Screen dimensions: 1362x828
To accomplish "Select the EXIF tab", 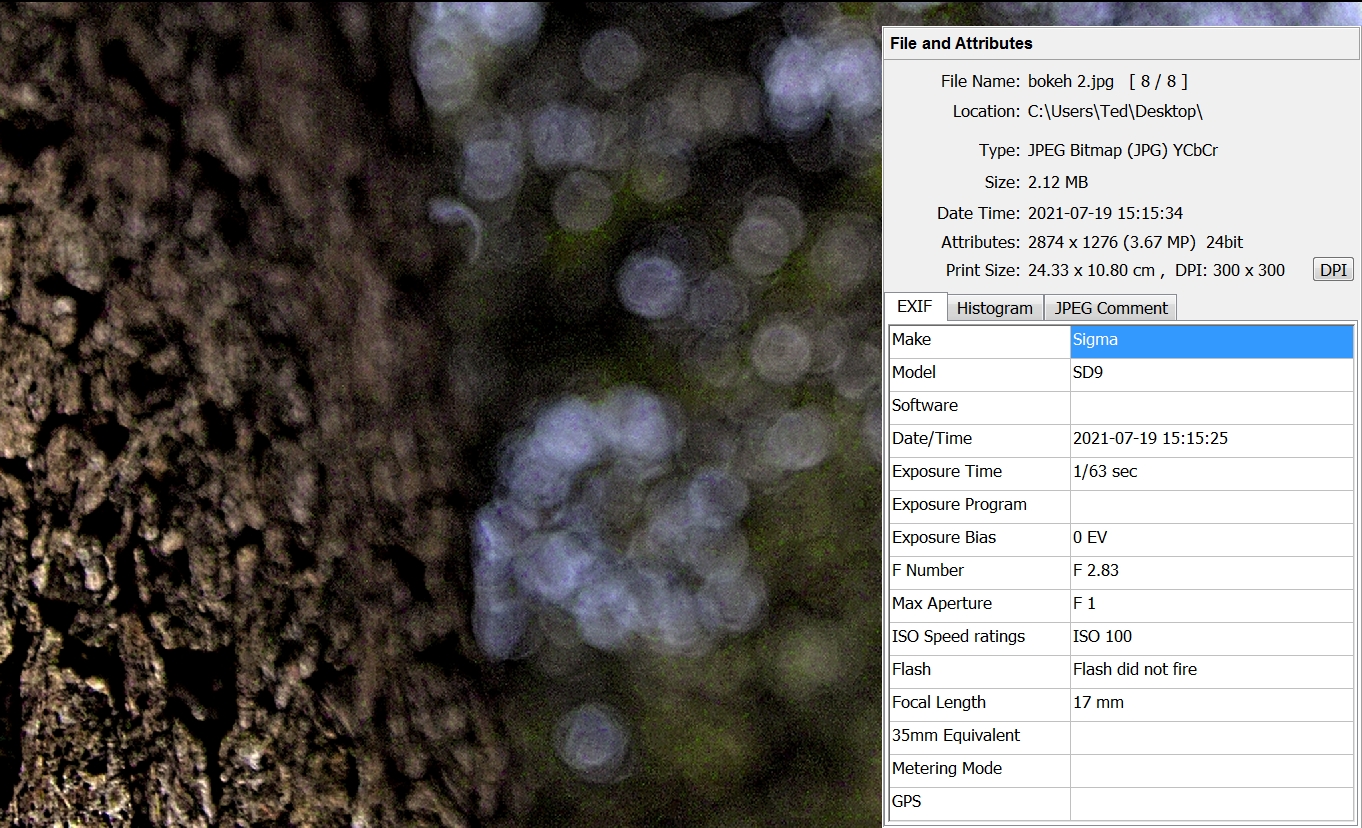I will pos(915,307).
